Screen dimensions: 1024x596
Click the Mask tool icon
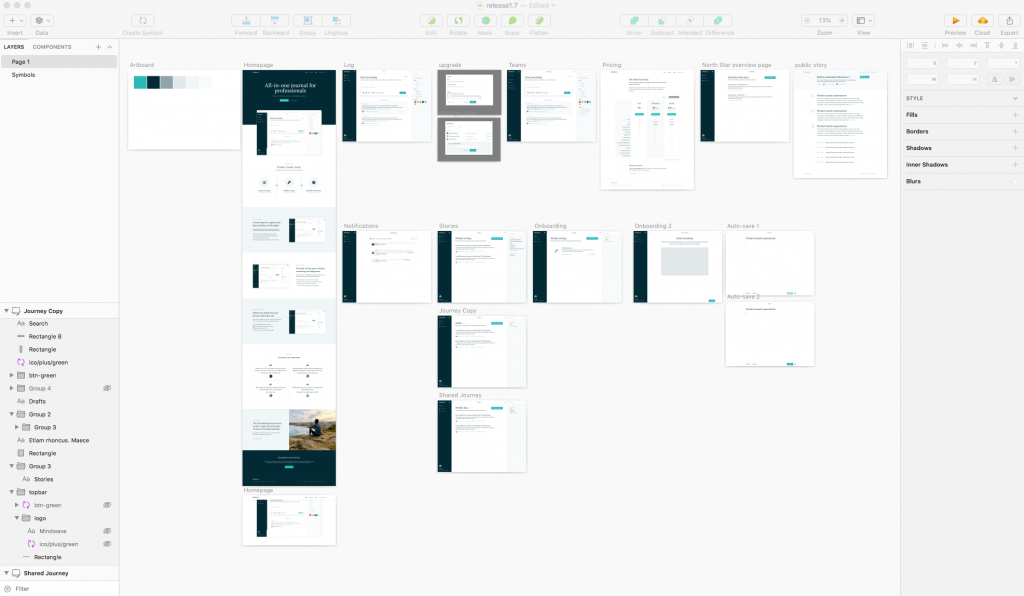[x=484, y=21]
